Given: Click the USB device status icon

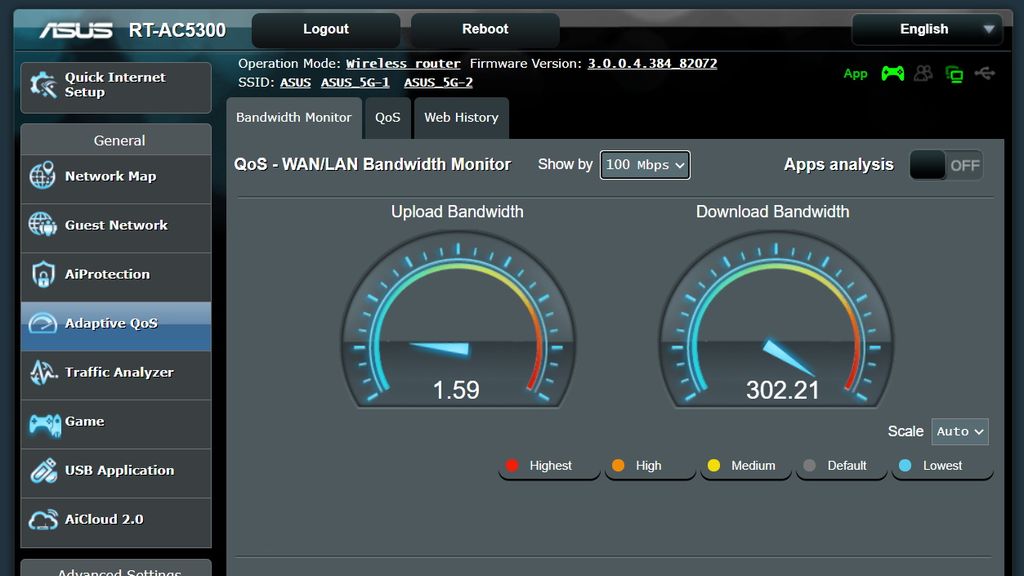Looking at the screenshot, I should click(986, 73).
